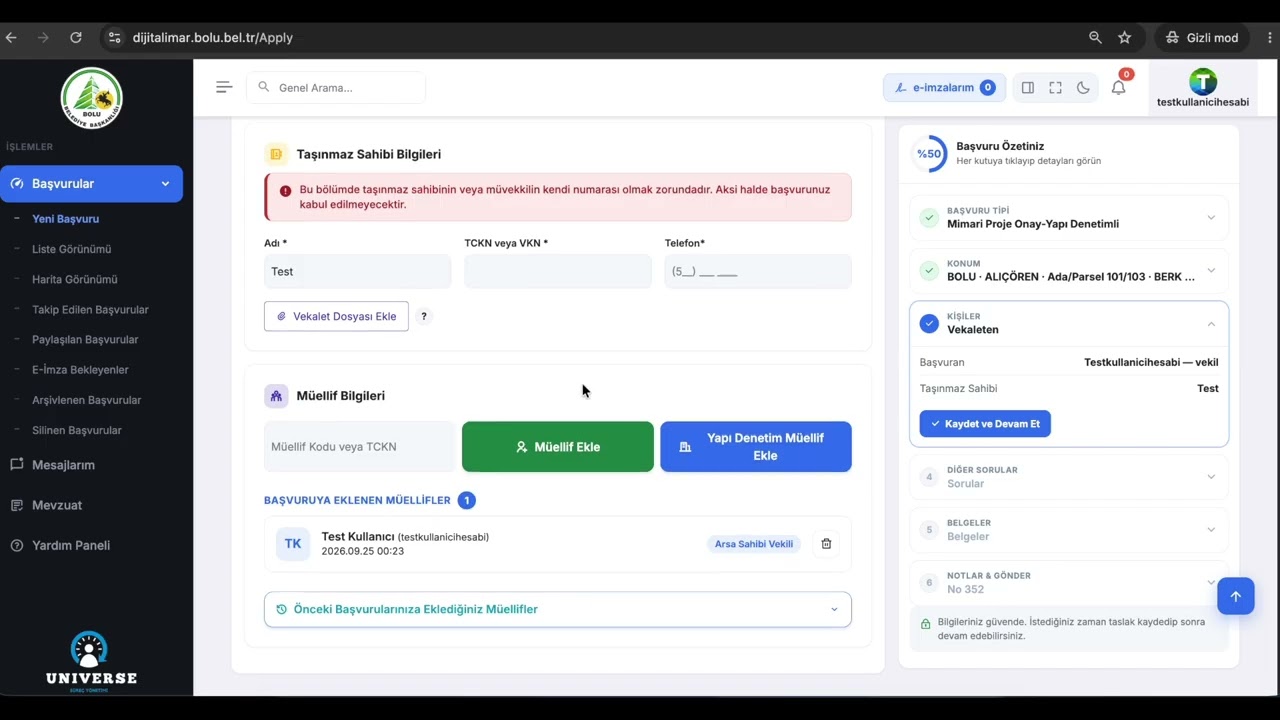Click the Bolu Belediyesi logo
Screen dimensions: 1280x720
[x=91, y=99]
